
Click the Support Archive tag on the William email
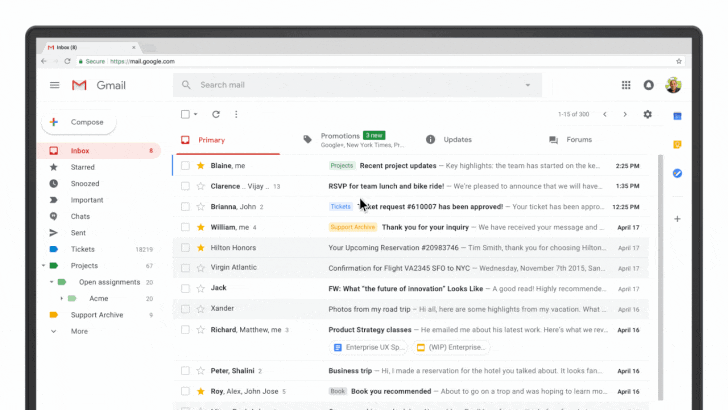tap(352, 227)
